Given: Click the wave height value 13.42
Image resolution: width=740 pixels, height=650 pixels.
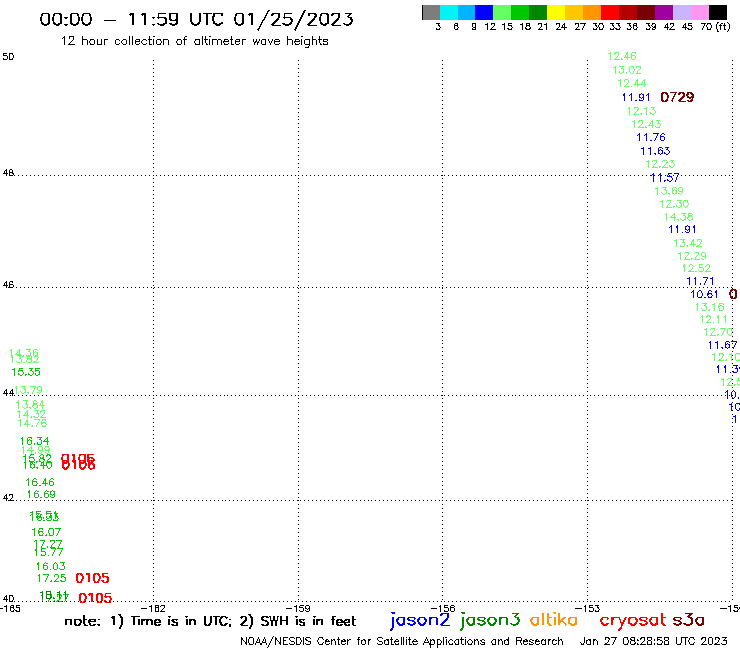Looking at the screenshot, I should 688,243.
